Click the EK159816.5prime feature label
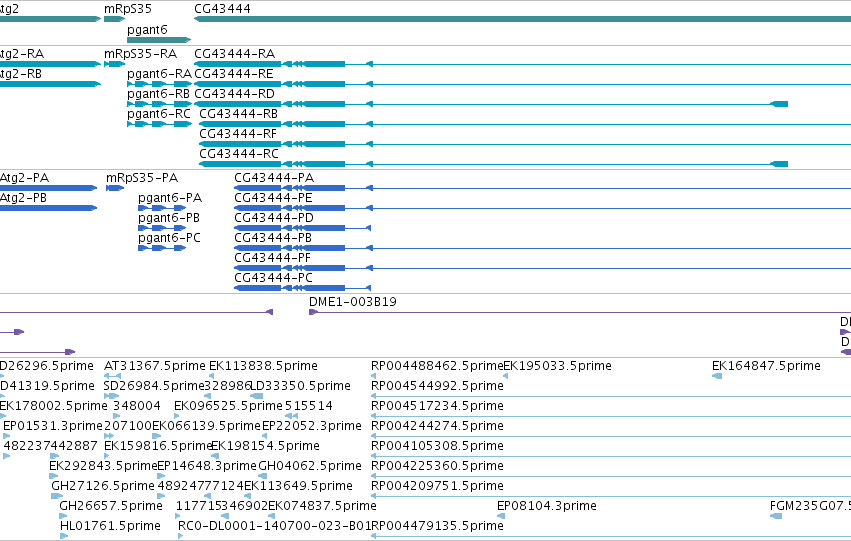The image size is (851, 541). (x=157, y=447)
